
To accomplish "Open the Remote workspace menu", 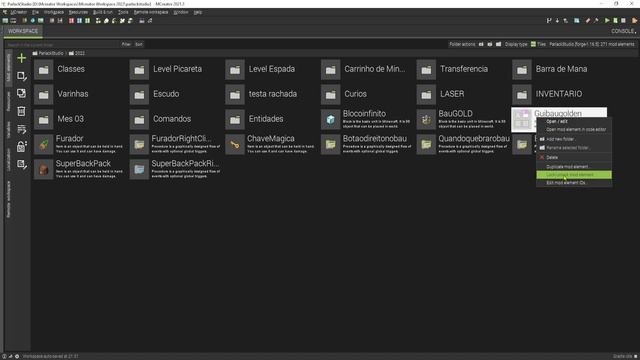I will coord(151,12).
